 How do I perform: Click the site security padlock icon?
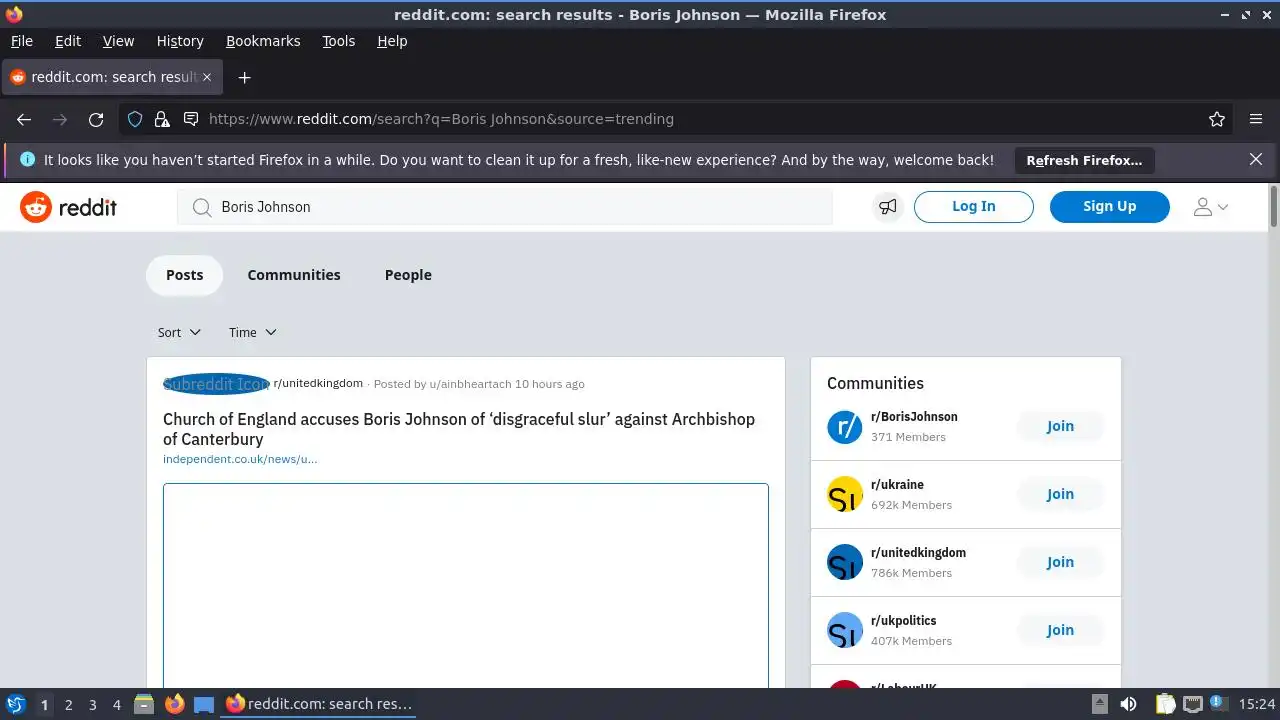(x=162, y=119)
